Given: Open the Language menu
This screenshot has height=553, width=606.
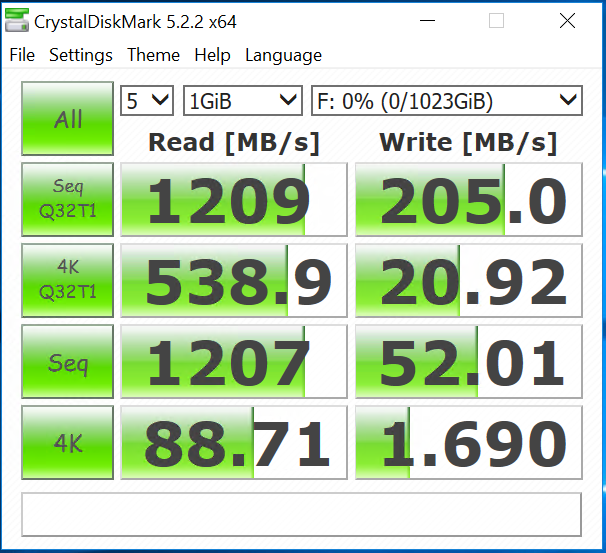Looking at the screenshot, I should click(x=283, y=55).
